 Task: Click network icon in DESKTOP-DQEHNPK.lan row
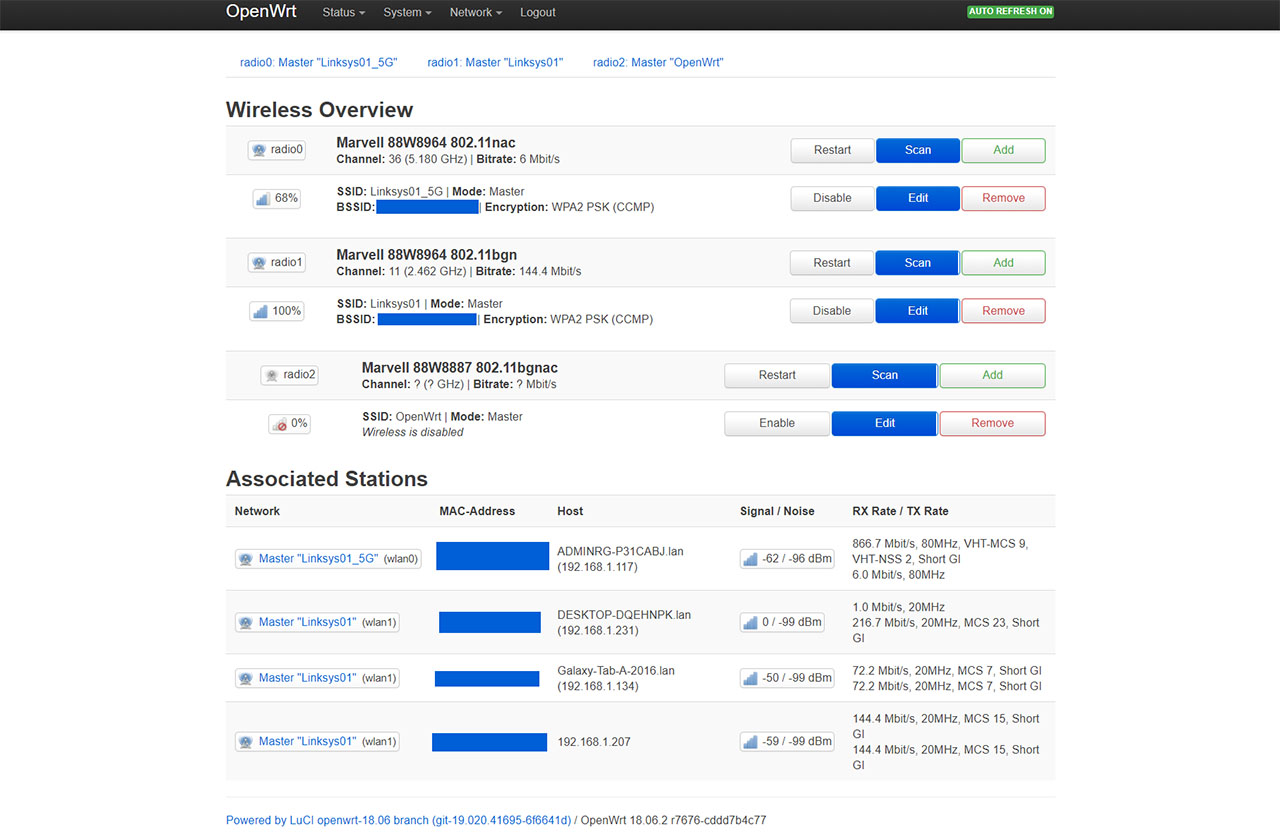click(x=246, y=622)
